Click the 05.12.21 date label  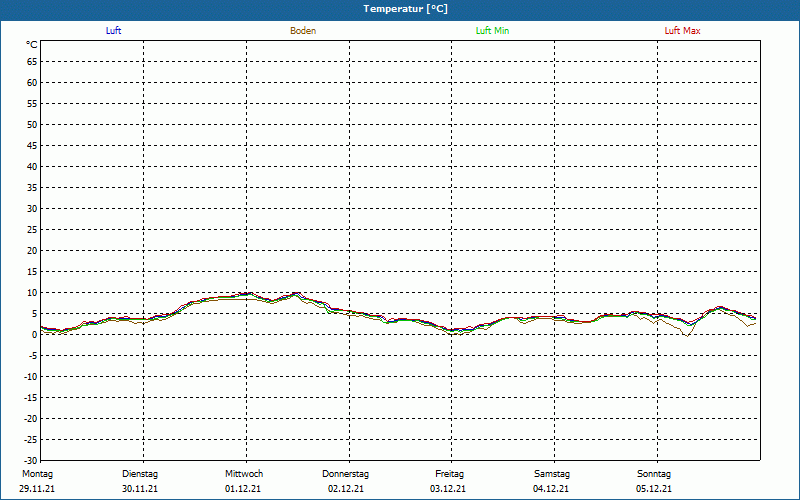click(654, 489)
